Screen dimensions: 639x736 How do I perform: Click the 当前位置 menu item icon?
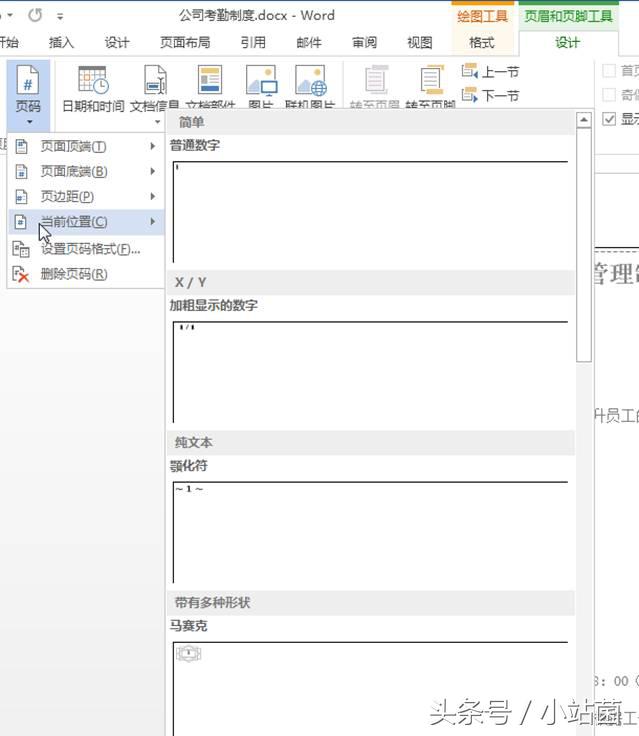pyautogui.click(x=21, y=222)
